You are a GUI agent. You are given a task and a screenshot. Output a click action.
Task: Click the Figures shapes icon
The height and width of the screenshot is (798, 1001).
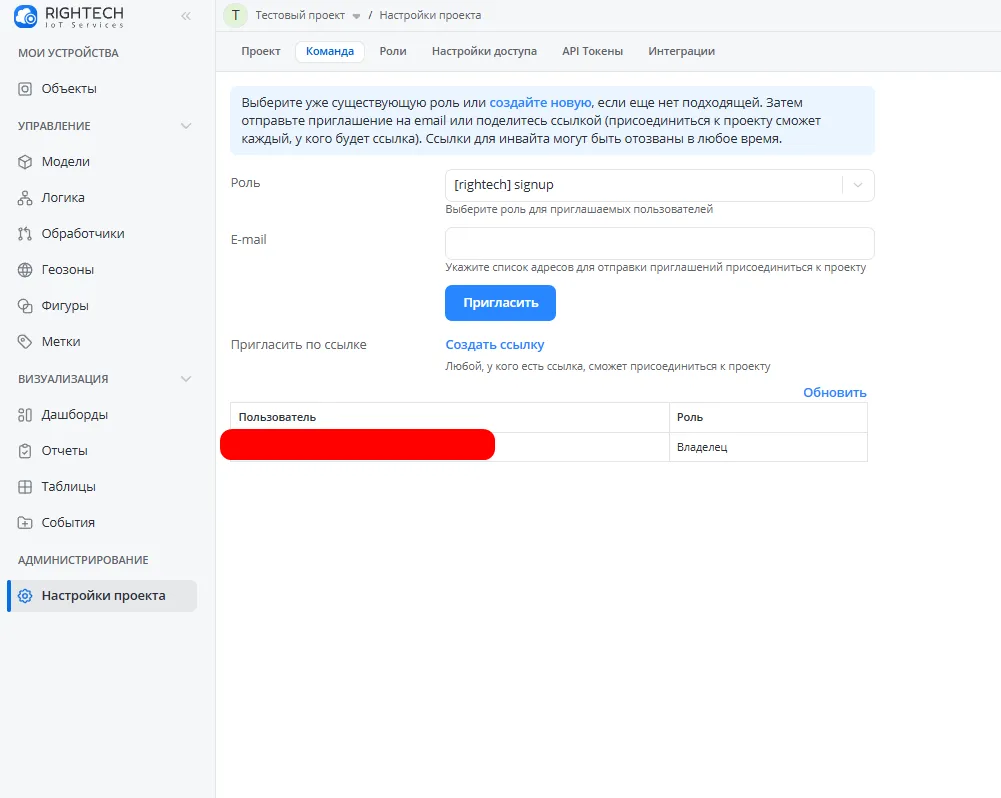[x=26, y=306]
